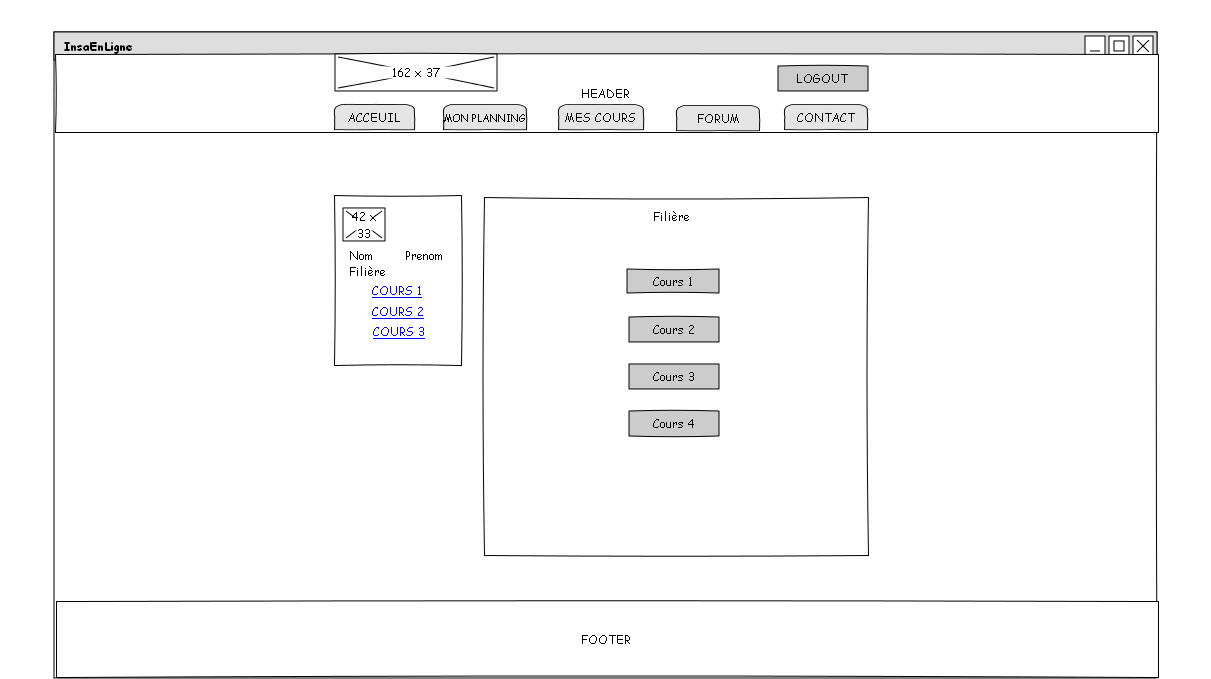1211x679 pixels.
Task: Choose the Cours 4 button
Action: pyautogui.click(x=674, y=423)
